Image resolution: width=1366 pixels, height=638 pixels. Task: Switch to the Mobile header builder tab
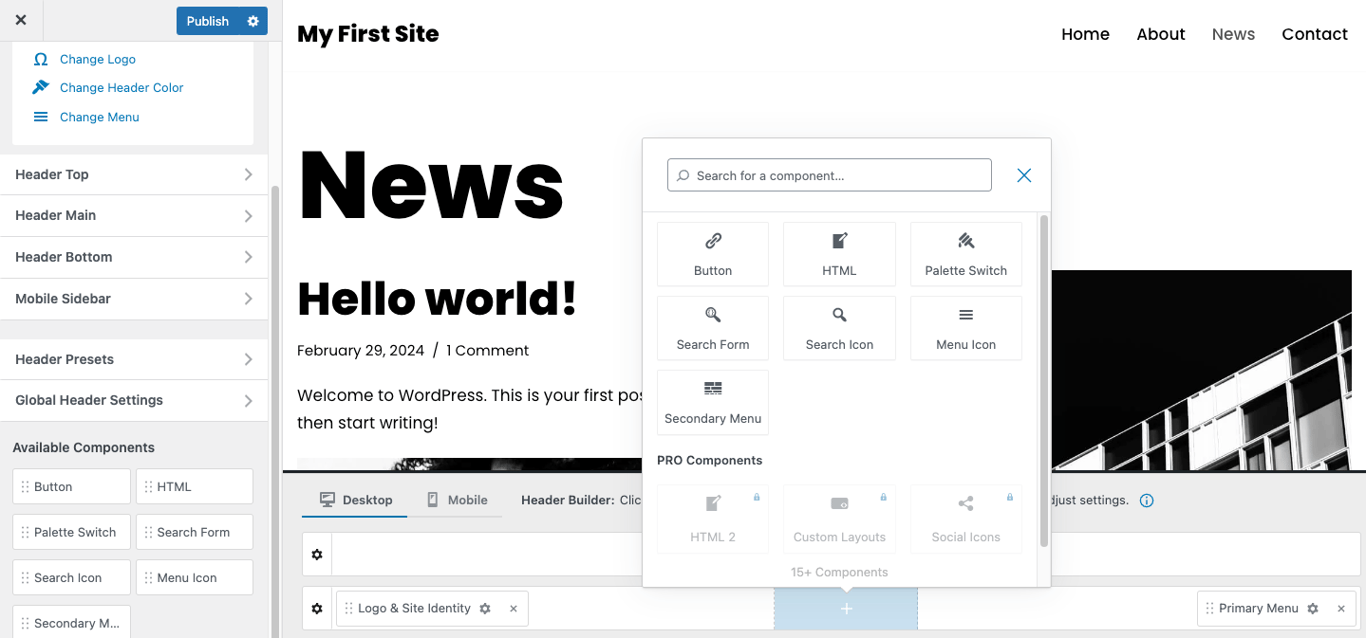pos(457,499)
